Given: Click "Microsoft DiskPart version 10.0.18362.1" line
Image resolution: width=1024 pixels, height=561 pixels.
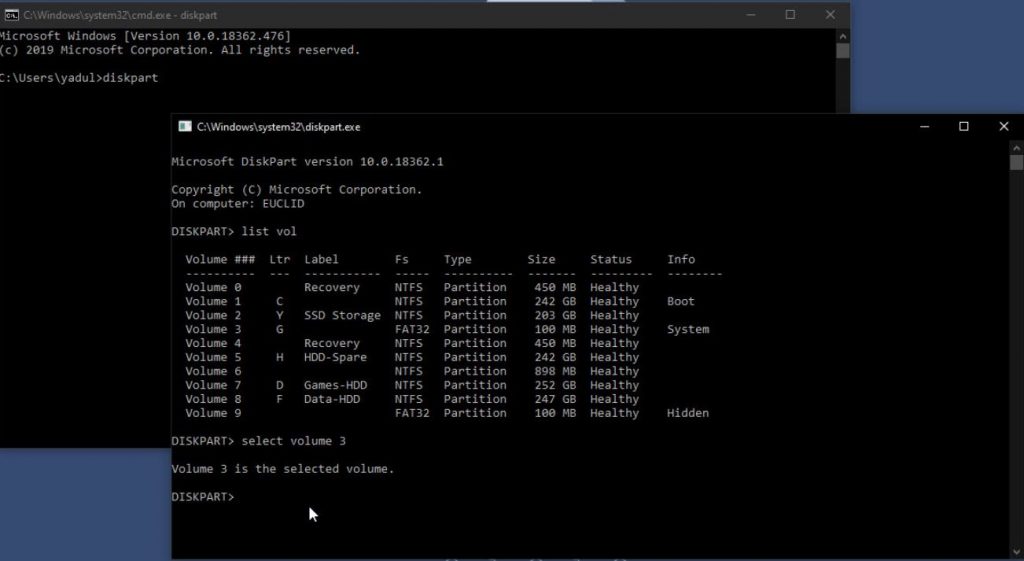Looking at the screenshot, I should pyautogui.click(x=307, y=162).
